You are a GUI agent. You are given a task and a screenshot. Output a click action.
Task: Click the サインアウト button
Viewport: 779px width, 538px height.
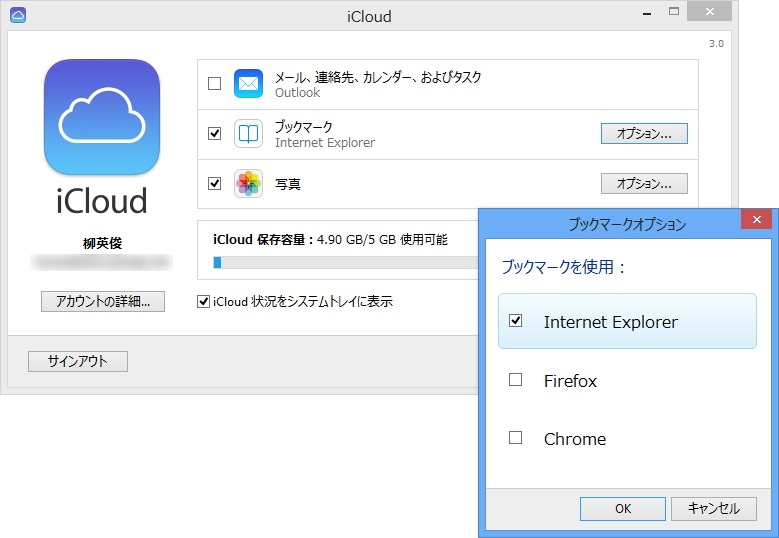(78, 361)
